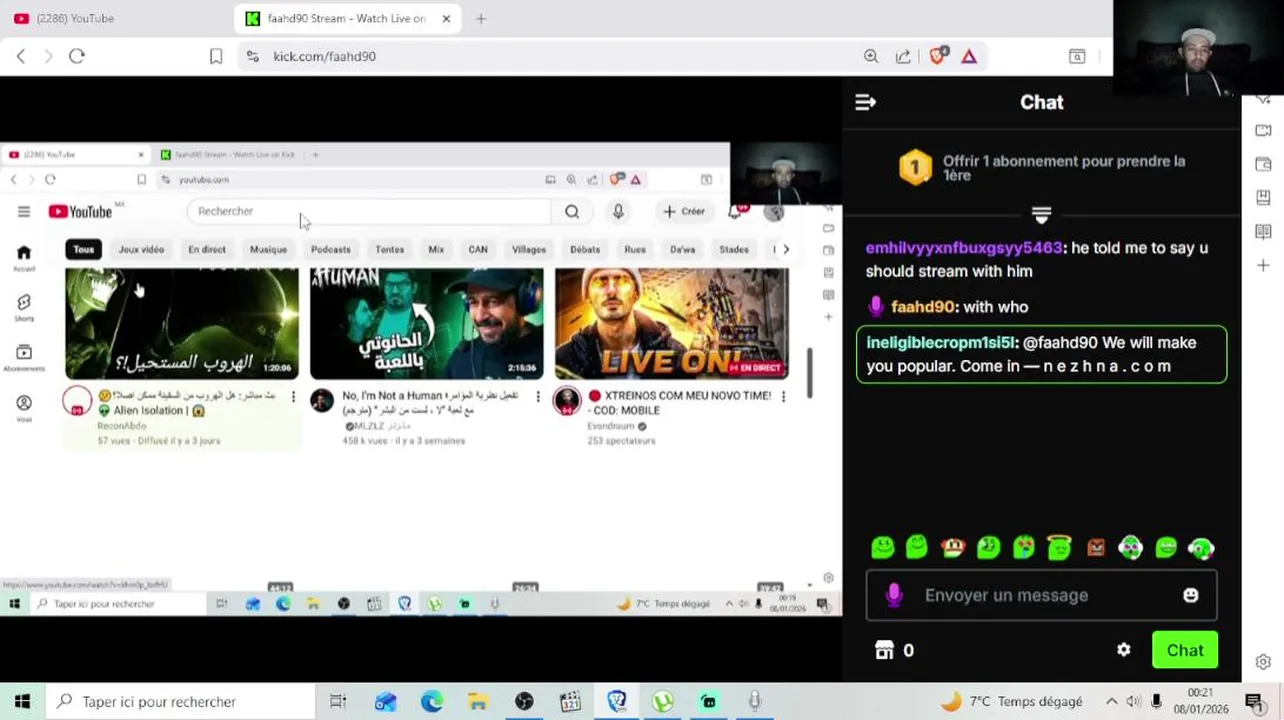Show hidden system tray icons chevron
The height and width of the screenshot is (720, 1284).
point(1111,702)
